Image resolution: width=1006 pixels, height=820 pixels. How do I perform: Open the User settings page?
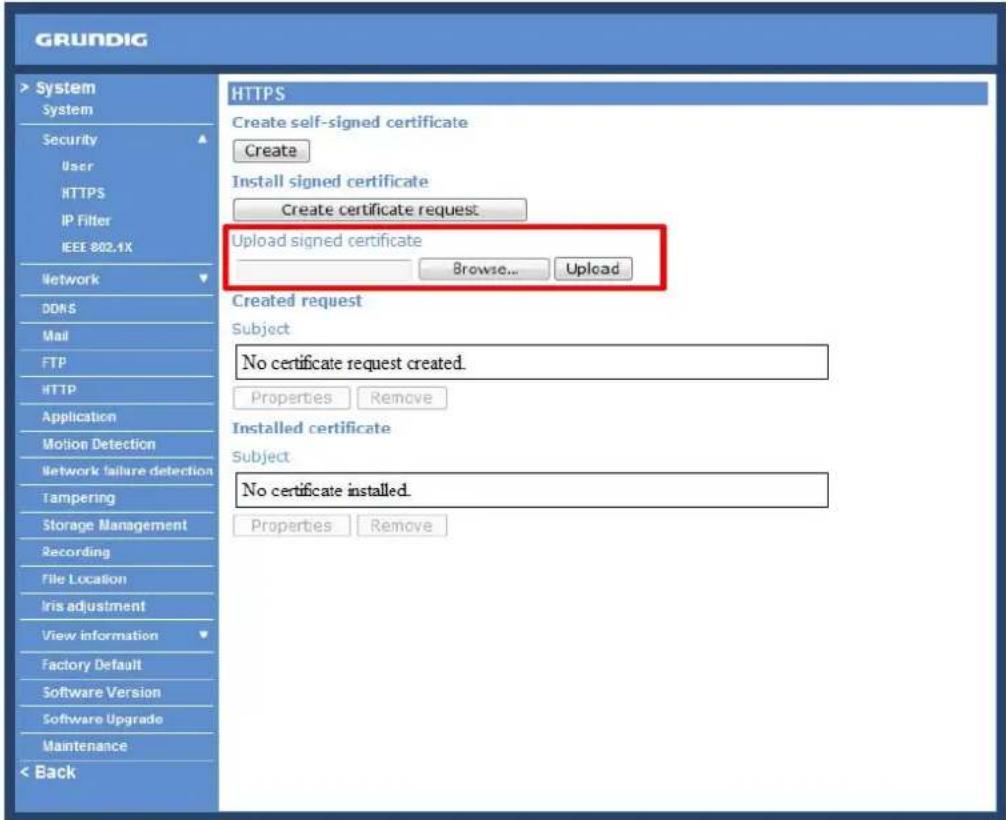click(78, 166)
